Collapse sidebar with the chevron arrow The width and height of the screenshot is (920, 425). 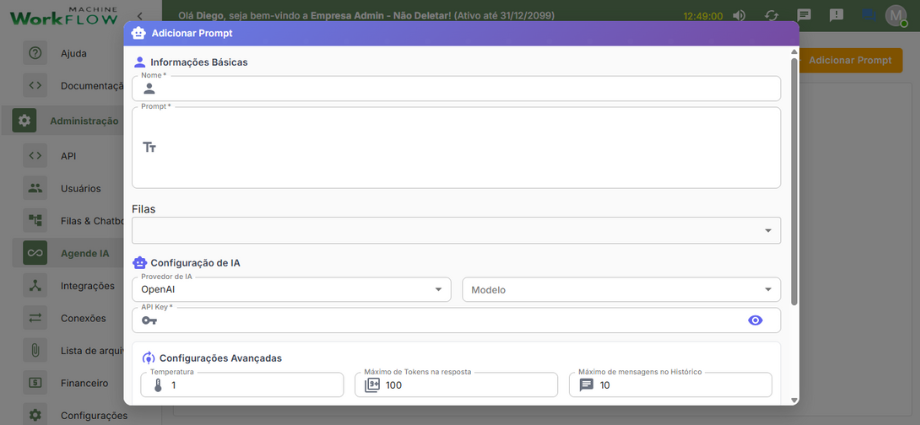[140, 16]
